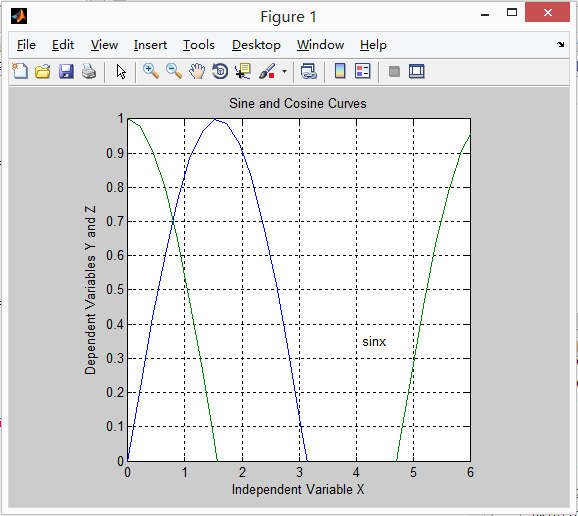Open the View menu
Screen dimensions: 578x516
click(104, 45)
